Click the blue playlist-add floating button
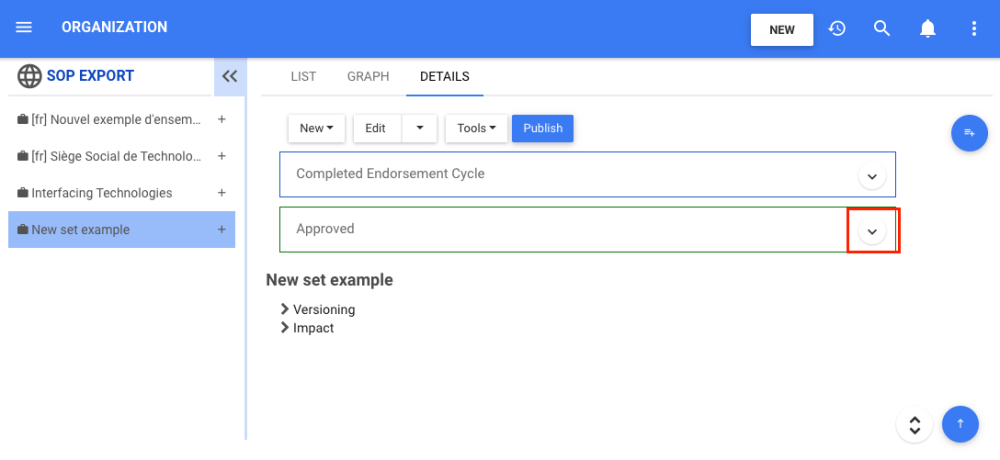The height and width of the screenshot is (460, 1000). click(x=969, y=133)
